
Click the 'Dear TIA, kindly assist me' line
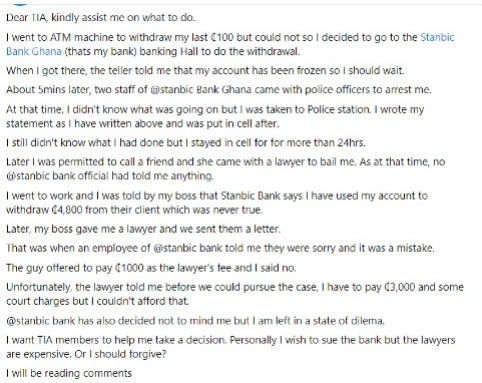[100, 17]
